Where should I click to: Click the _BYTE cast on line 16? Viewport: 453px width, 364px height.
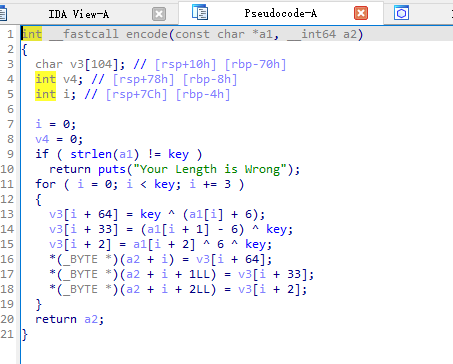tap(83, 259)
